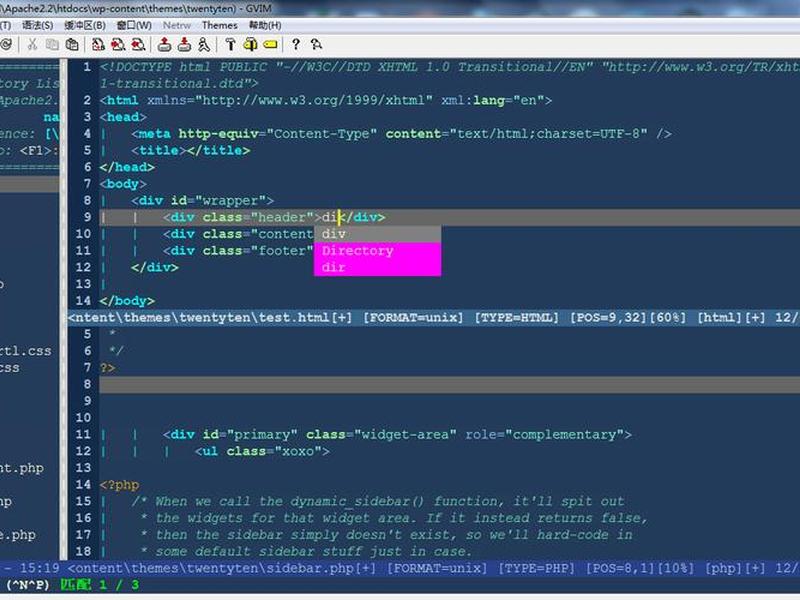Click [POS=8,1][10%] in lower status line
This screenshot has height=600, width=800.
pyautogui.click(x=640, y=568)
